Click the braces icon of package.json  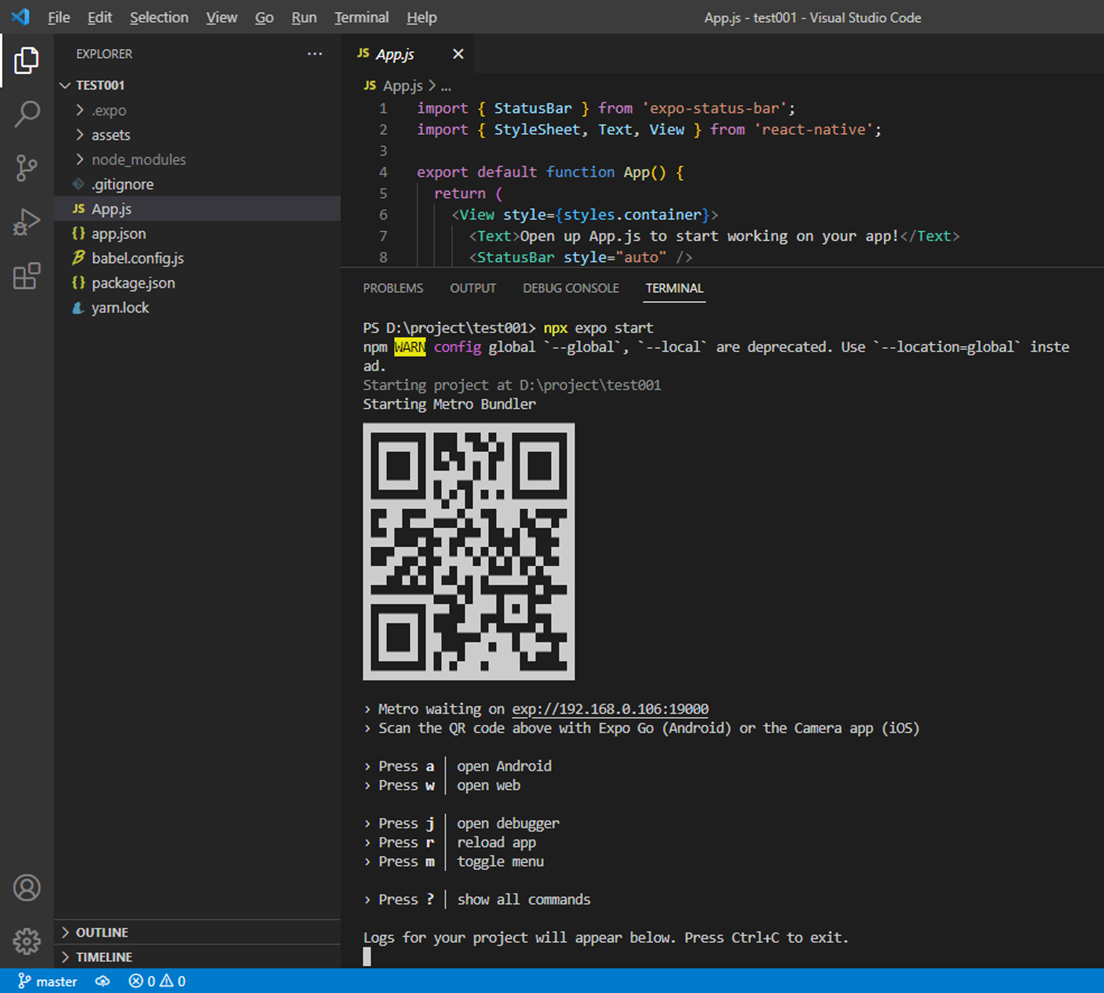coord(79,282)
